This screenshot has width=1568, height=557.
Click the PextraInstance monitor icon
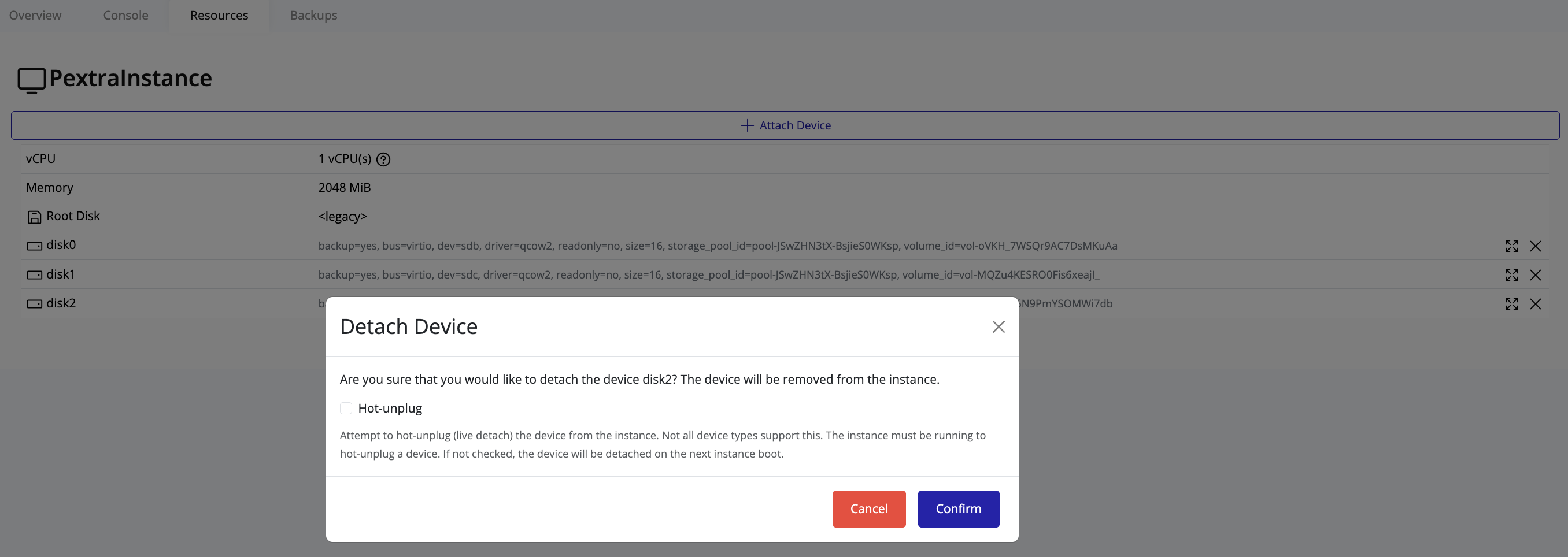[x=31, y=79]
